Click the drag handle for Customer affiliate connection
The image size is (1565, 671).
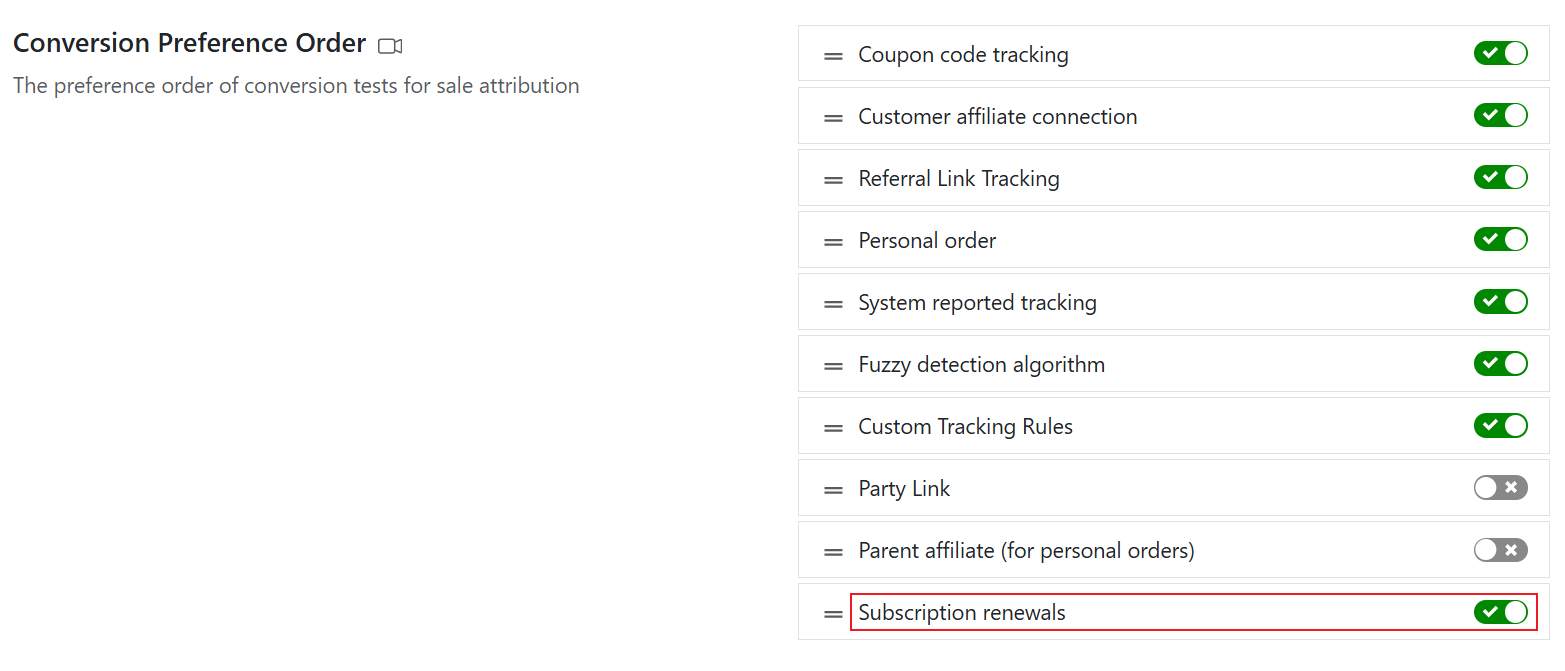click(833, 118)
